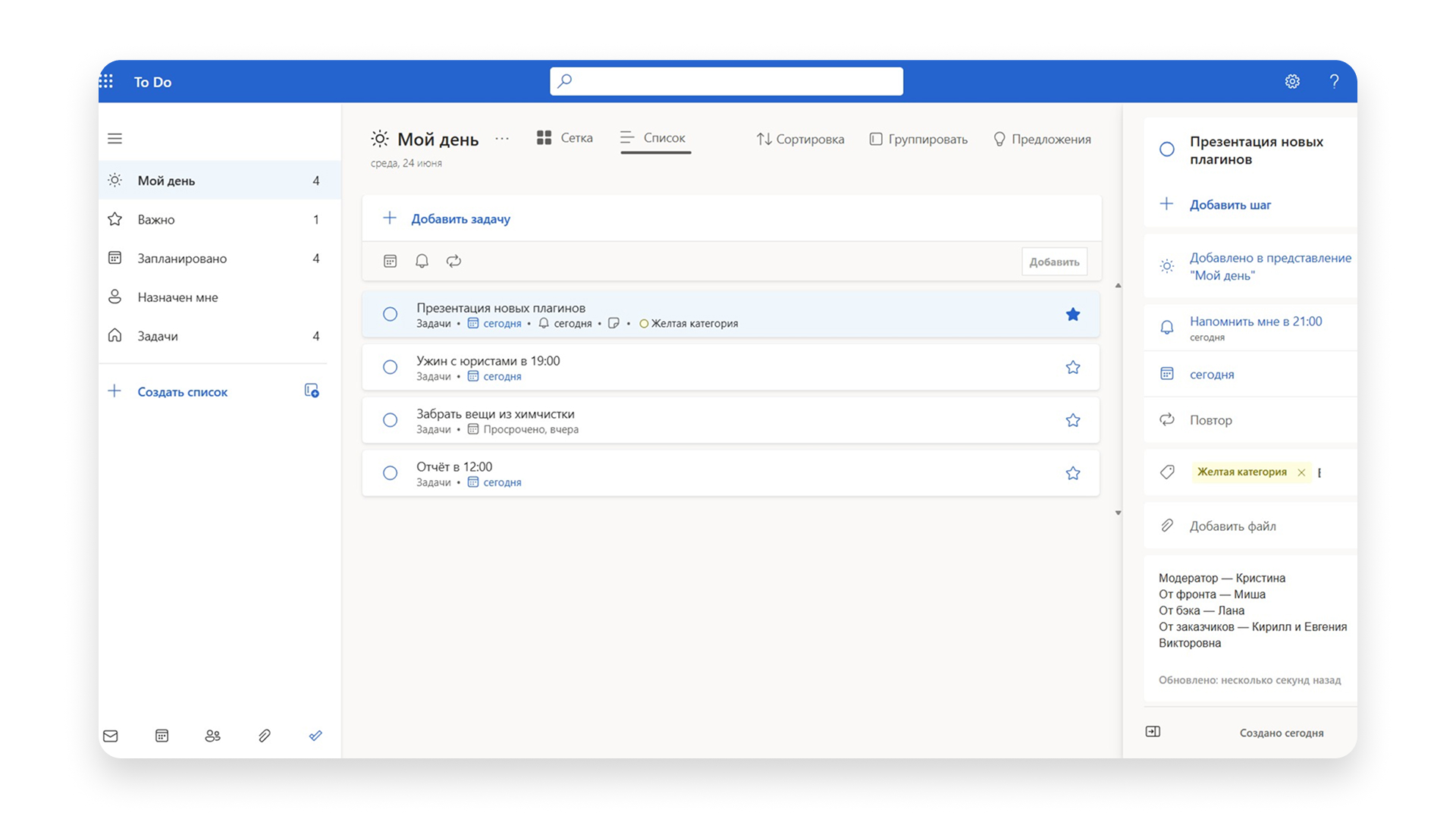Select Важно in sidebar
The image size is (1456, 819).
[220, 219]
